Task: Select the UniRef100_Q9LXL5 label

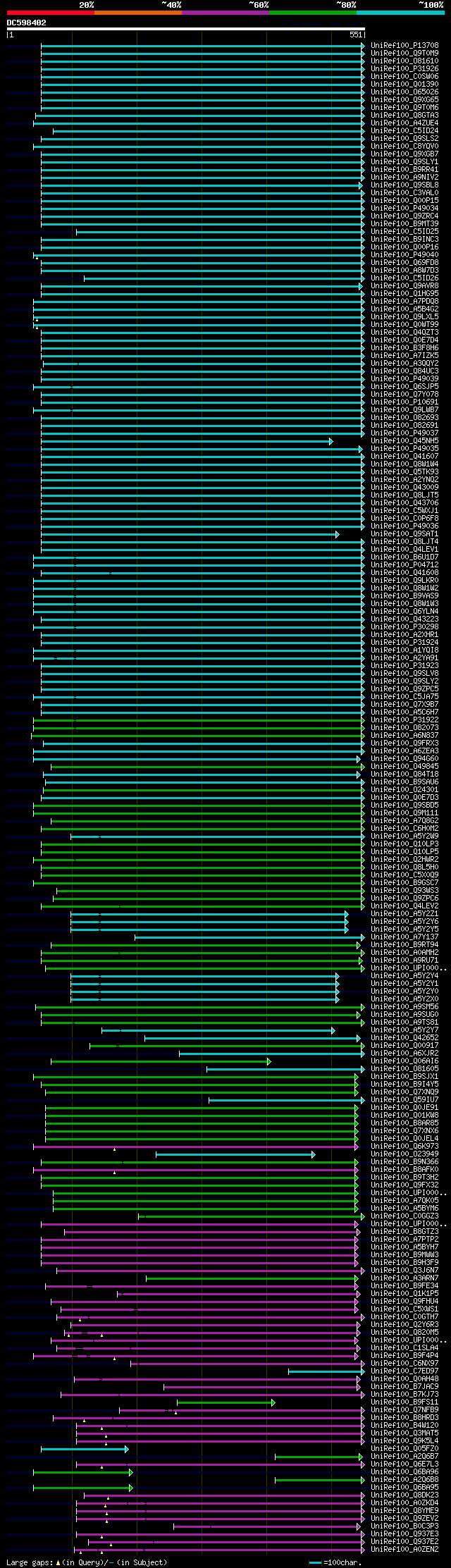Action: tap(404, 317)
